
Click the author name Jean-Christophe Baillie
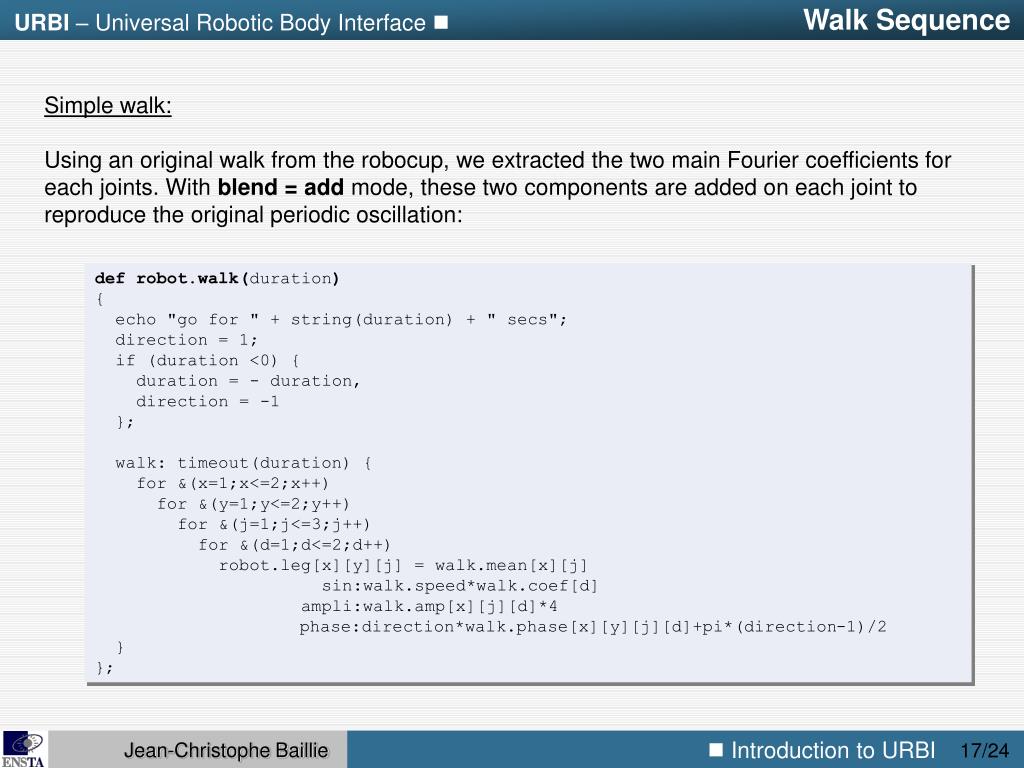(x=226, y=750)
